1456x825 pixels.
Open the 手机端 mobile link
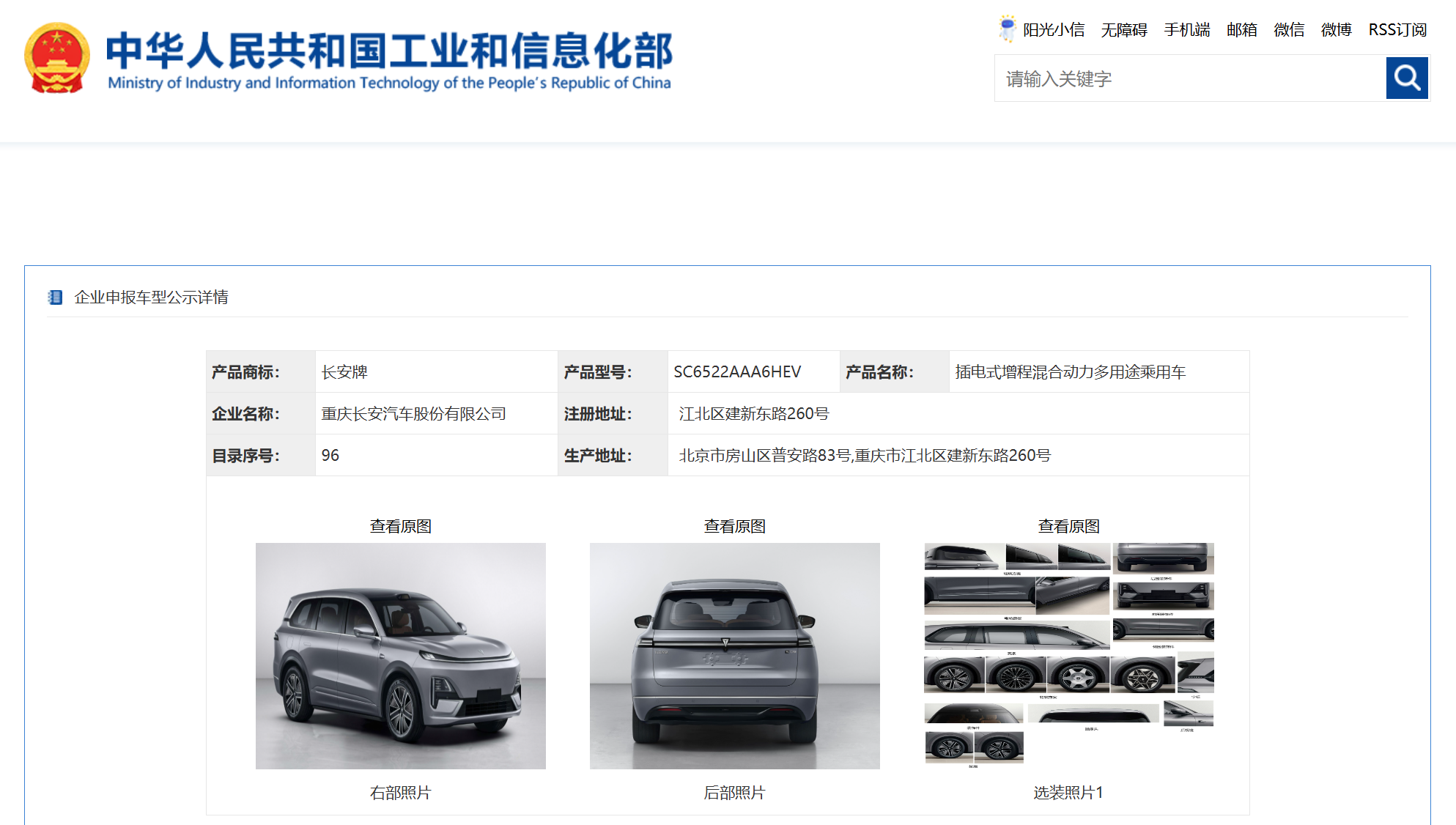[x=1187, y=30]
